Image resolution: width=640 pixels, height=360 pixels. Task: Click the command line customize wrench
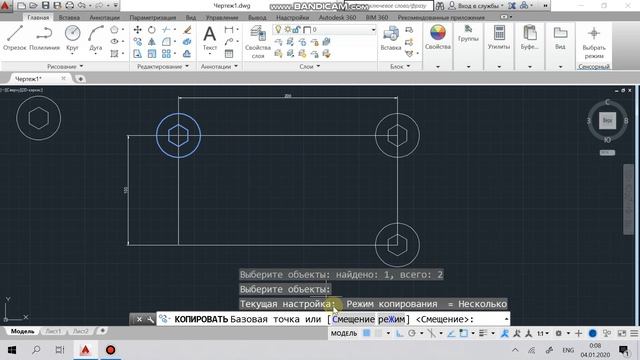[x=150, y=319]
